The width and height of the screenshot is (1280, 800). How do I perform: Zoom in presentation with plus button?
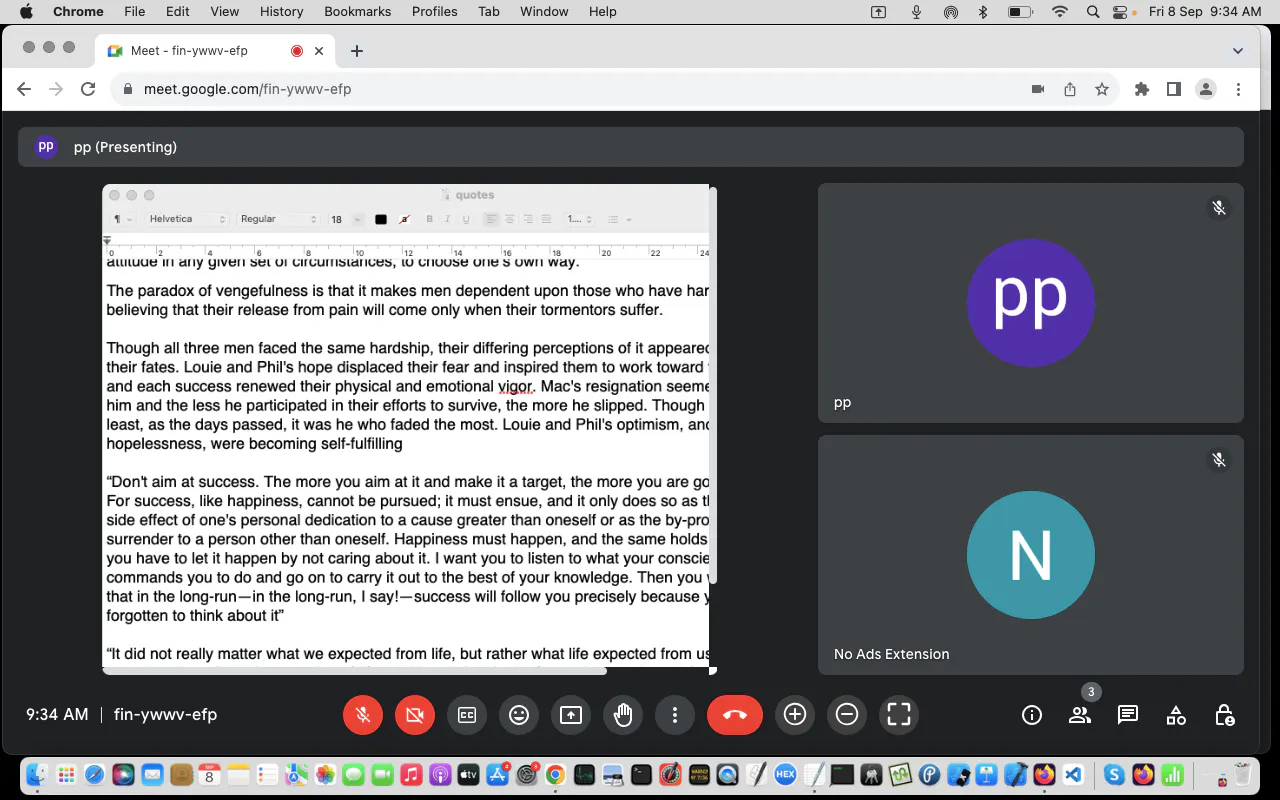pyautogui.click(x=795, y=714)
